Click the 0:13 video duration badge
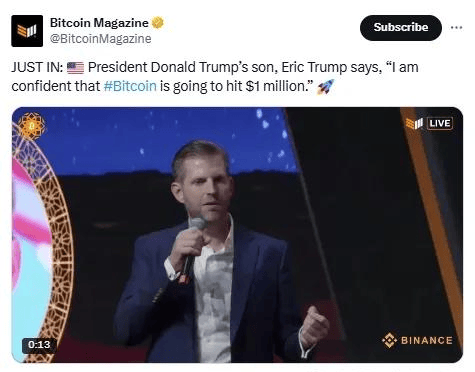 (x=39, y=344)
